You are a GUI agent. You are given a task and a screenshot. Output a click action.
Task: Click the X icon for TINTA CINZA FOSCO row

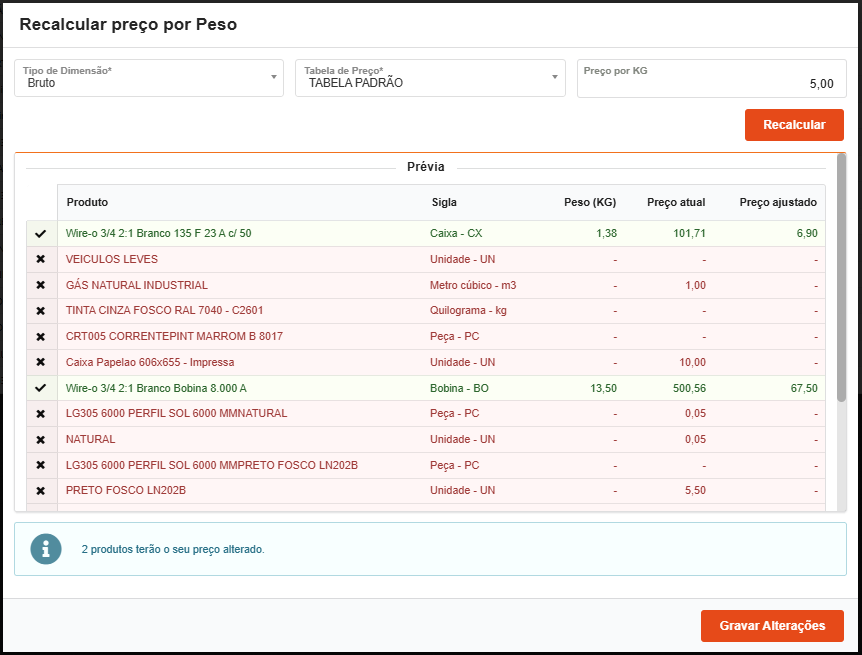pos(41,311)
